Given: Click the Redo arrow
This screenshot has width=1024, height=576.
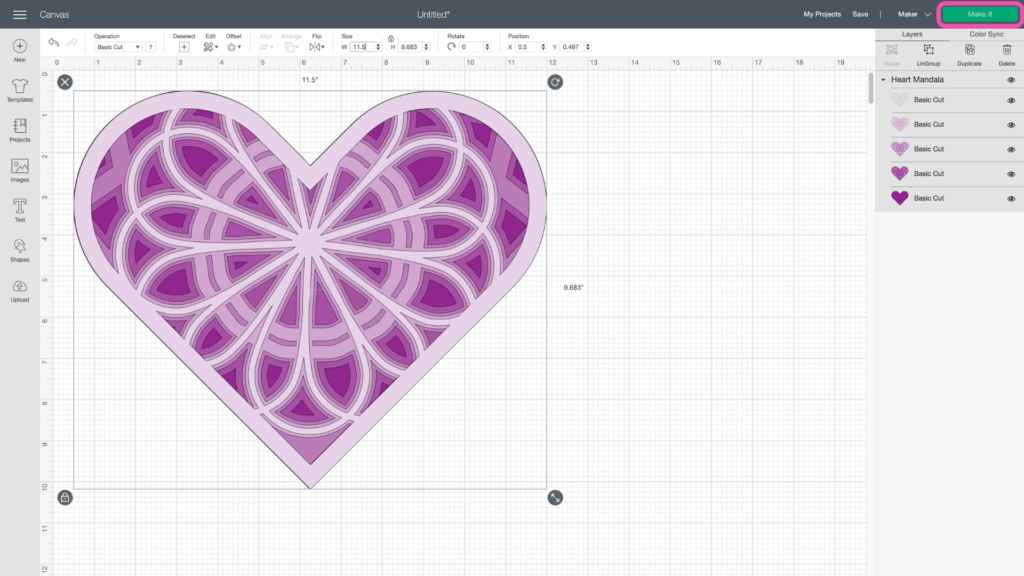Looking at the screenshot, I should (x=72, y=42).
